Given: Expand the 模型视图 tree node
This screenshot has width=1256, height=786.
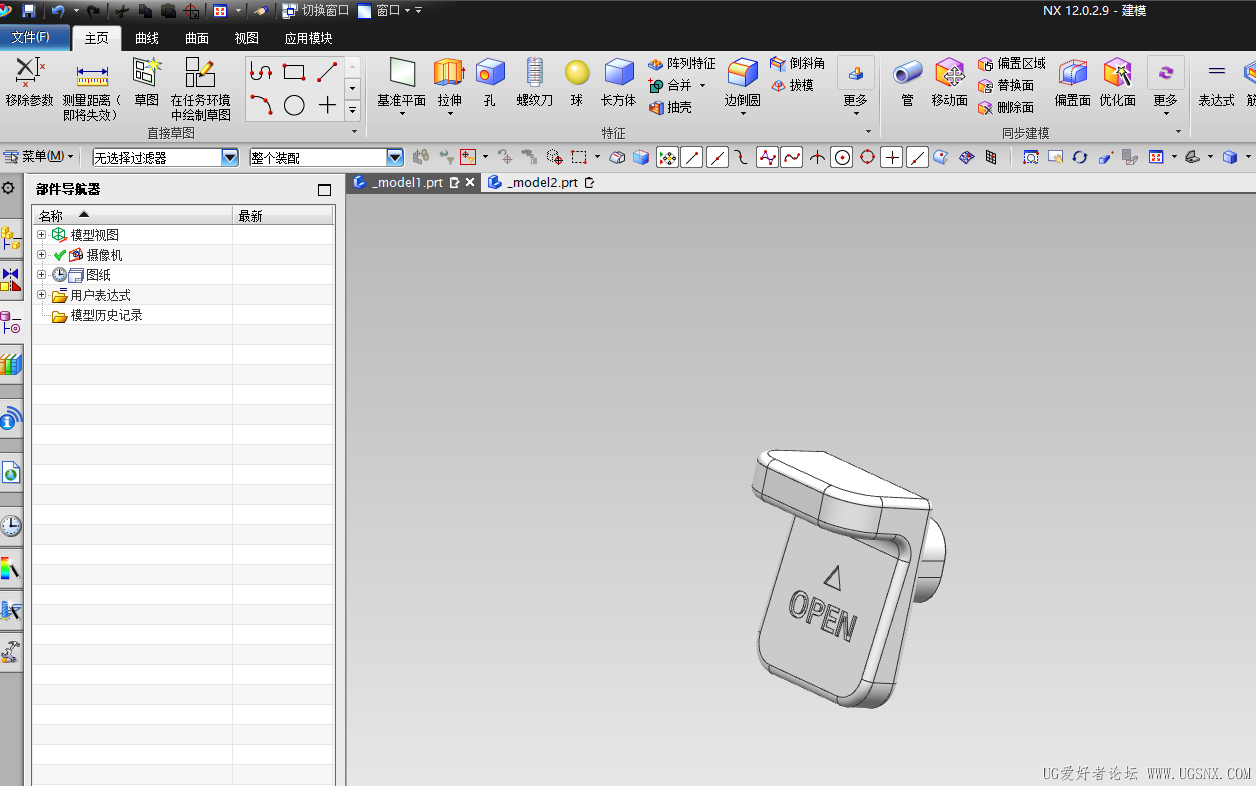Looking at the screenshot, I should [41, 235].
